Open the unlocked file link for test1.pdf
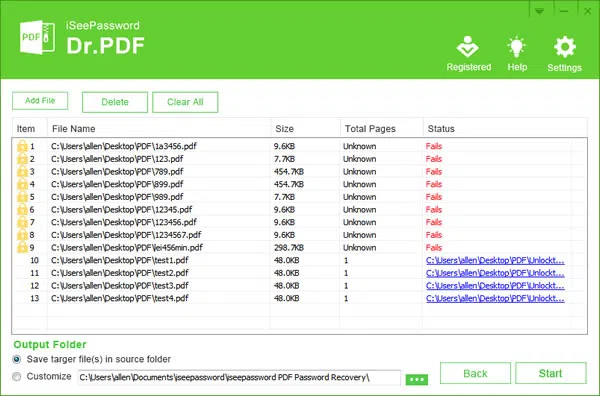The height and width of the screenshot is (396, 600). click(495, 260)
